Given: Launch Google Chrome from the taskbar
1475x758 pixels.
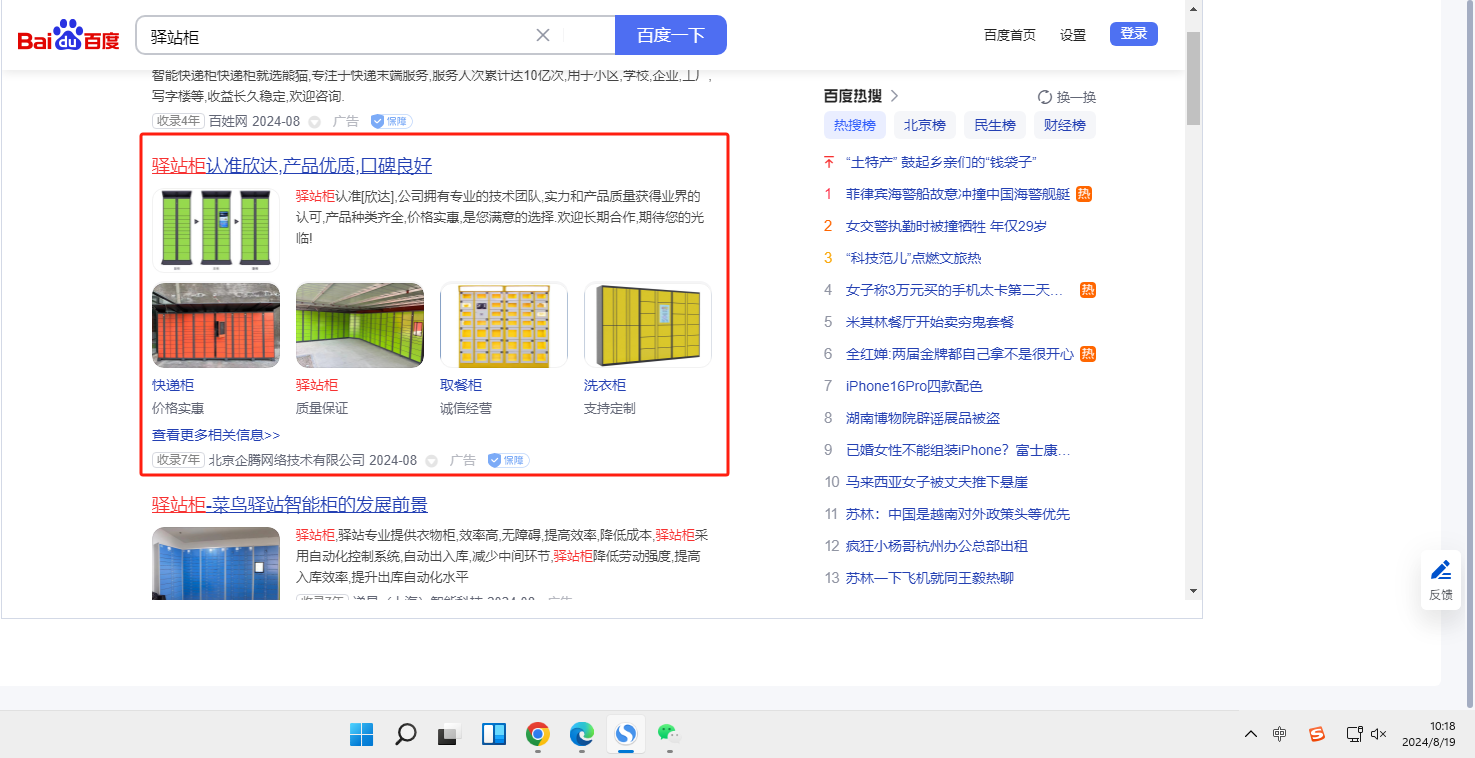Looking at the screenshot, I should point(538,735).
